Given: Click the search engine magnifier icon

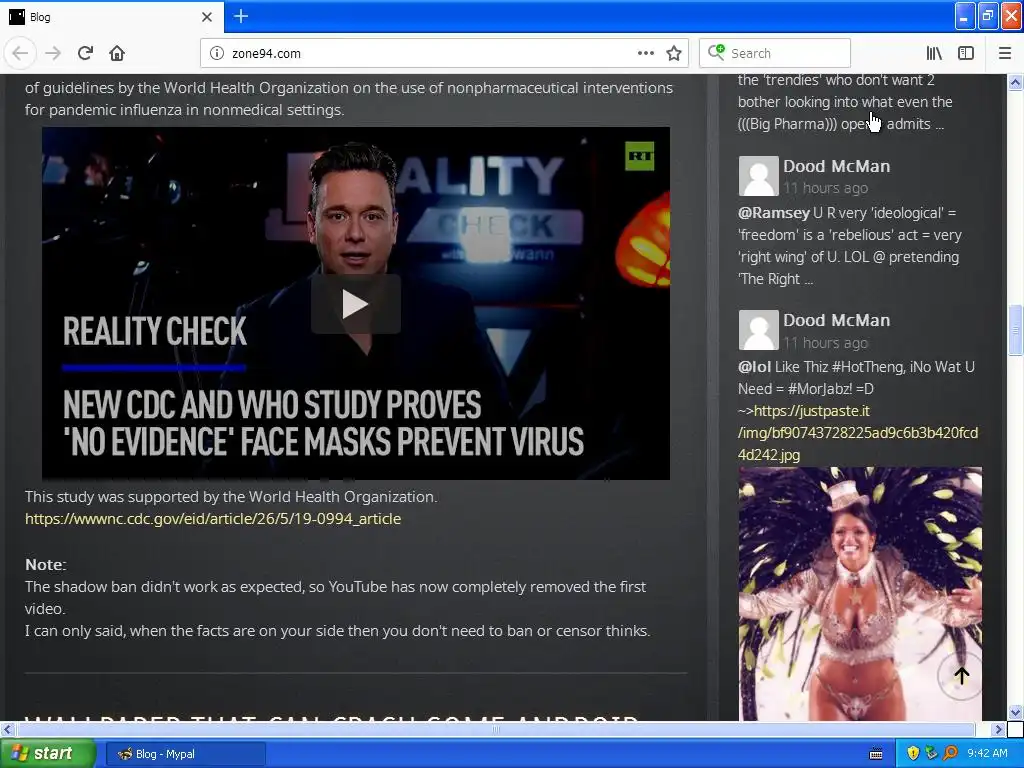Looking at the screenshot, I should tap(716, 52).
